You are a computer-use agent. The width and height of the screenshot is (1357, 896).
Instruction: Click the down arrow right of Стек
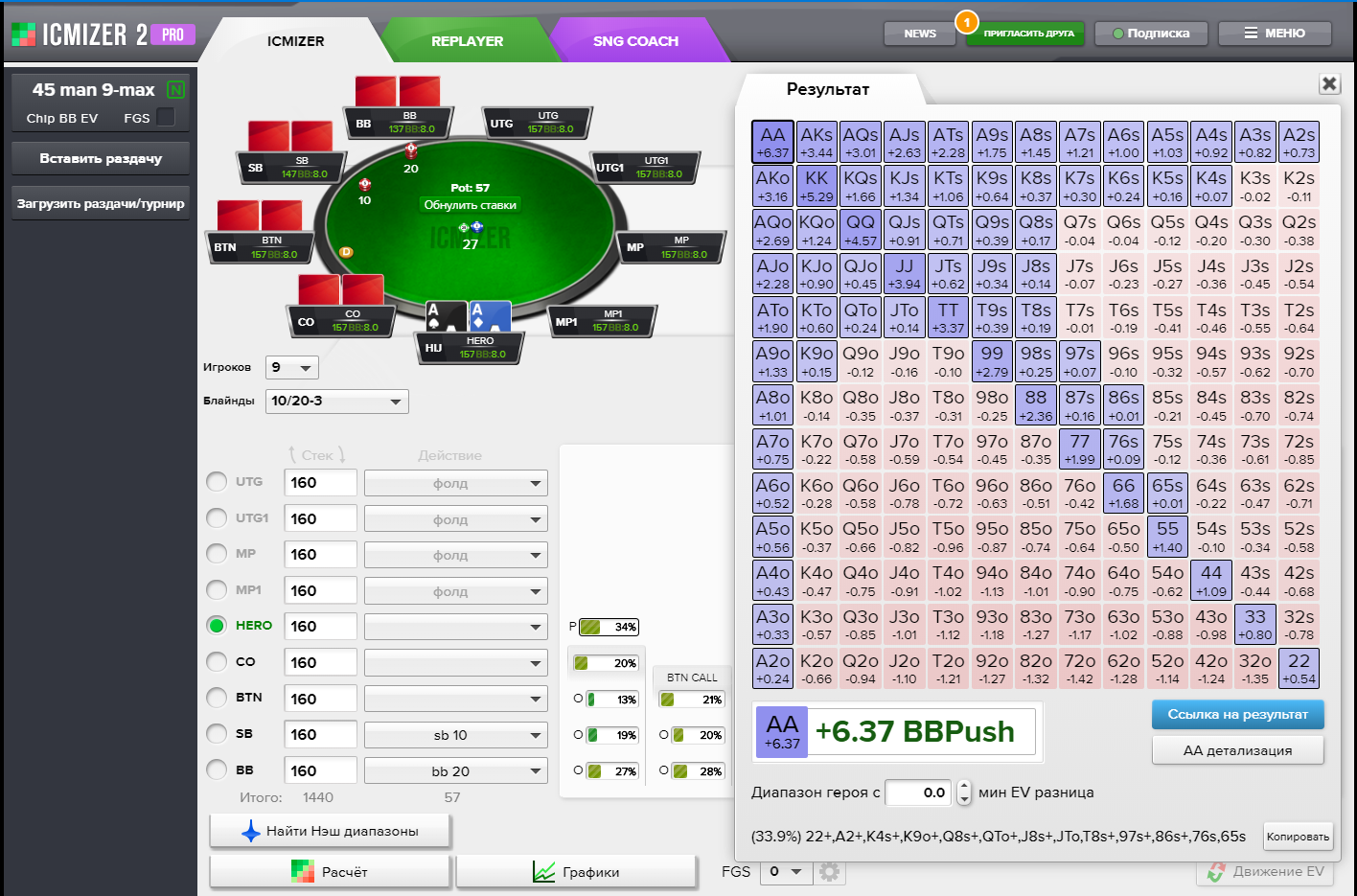(x=341, y=455)
